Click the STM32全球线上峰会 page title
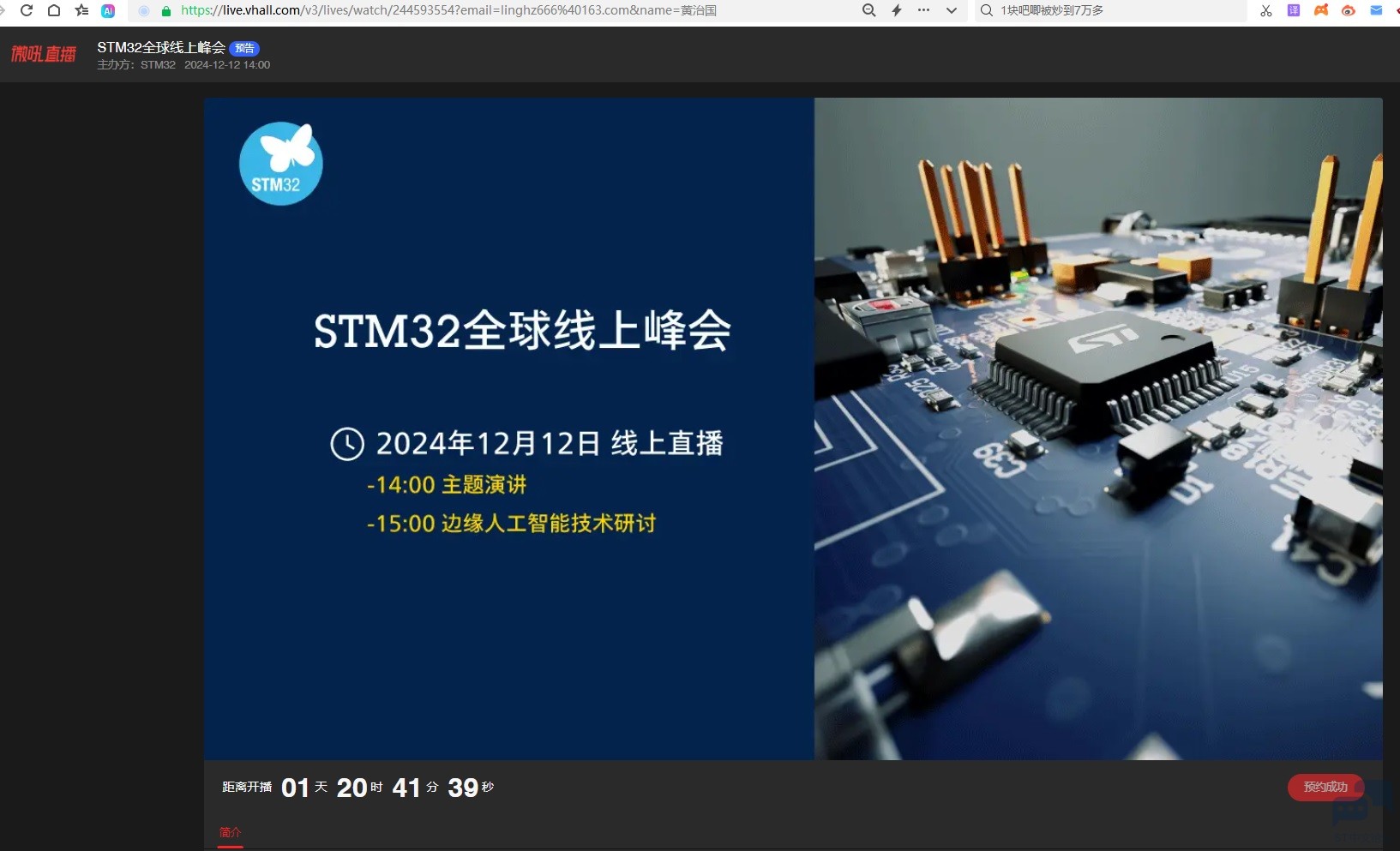This screenshot has width=1400, height=851. tap(161, 47)
